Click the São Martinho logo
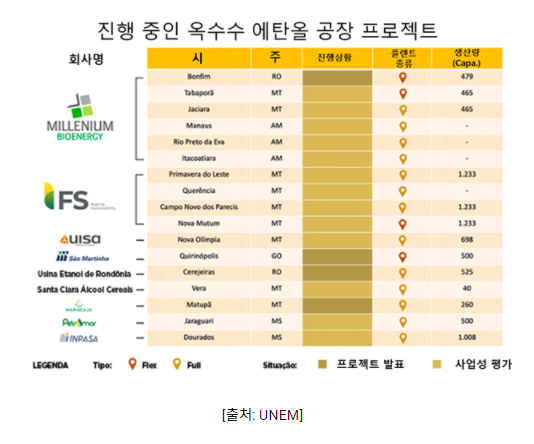Image resolution: width=534 pixels, height=444 pixels. point(82,257)
